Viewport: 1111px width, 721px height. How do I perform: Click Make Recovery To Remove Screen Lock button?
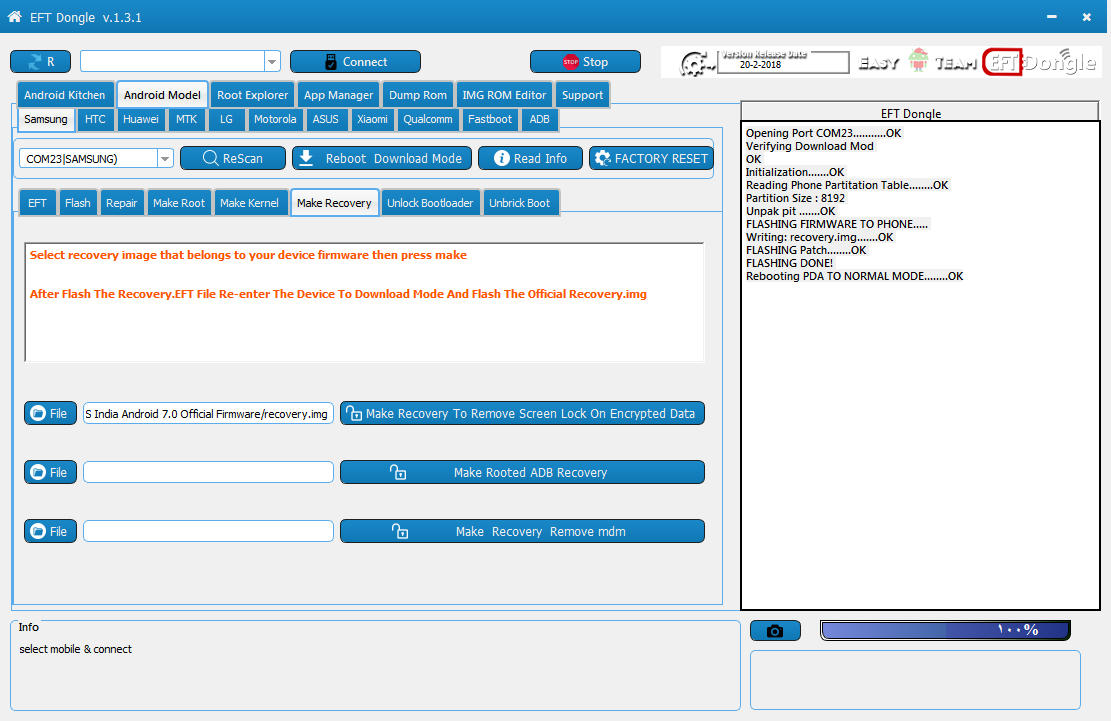(x=522, y=413)
